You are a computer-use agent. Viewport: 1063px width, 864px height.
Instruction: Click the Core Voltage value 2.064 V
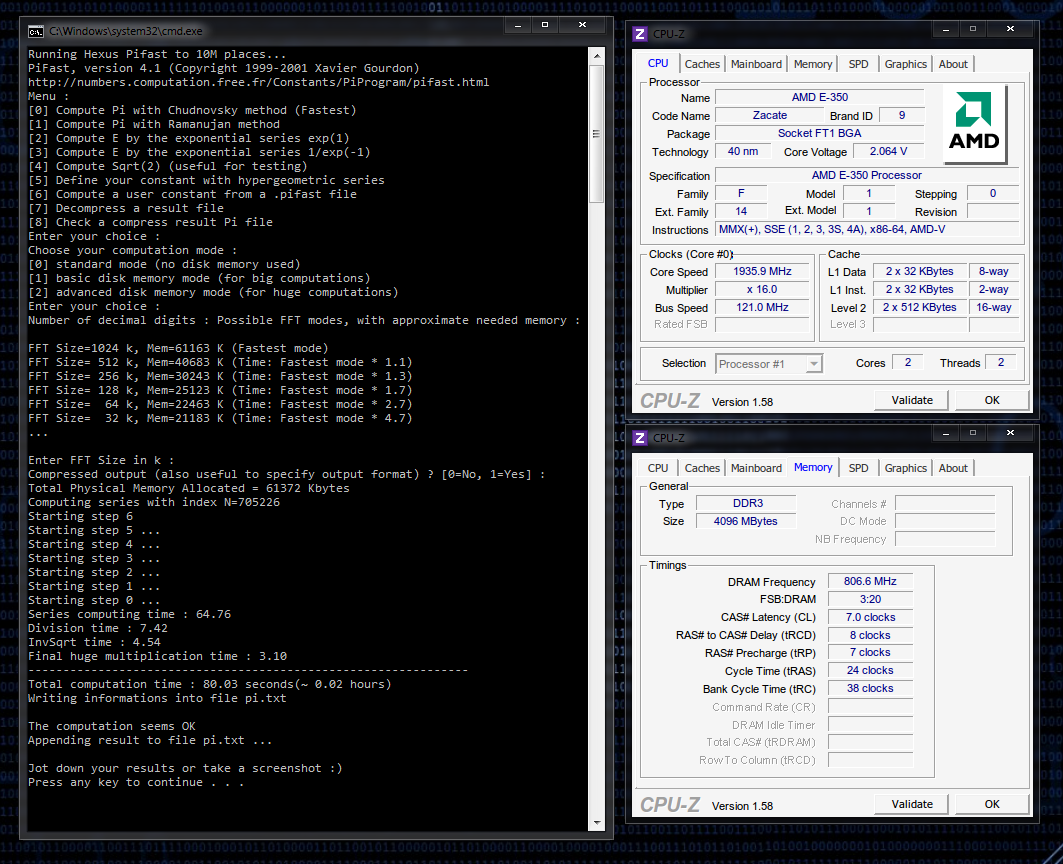coord(888,151)
